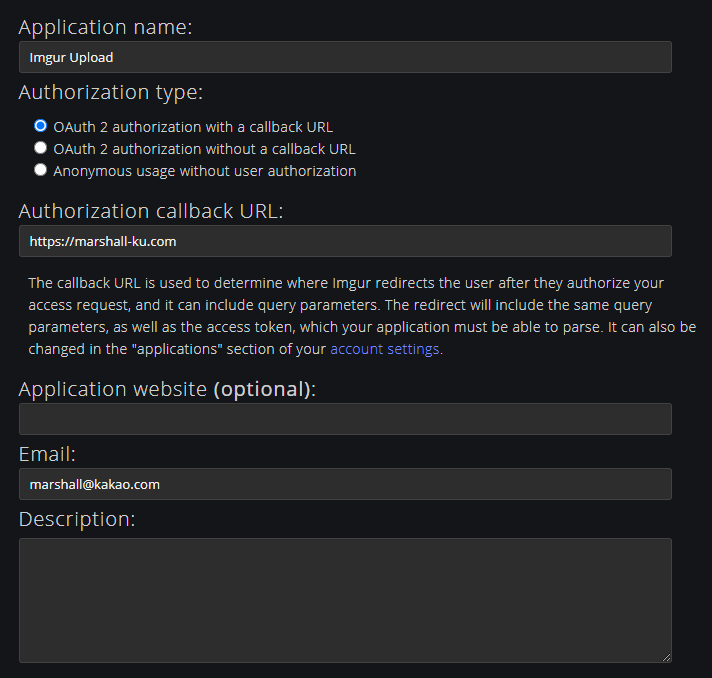The image size is (712, 678).
Task: Click inside the Description text area
Action: pos(345,600)
